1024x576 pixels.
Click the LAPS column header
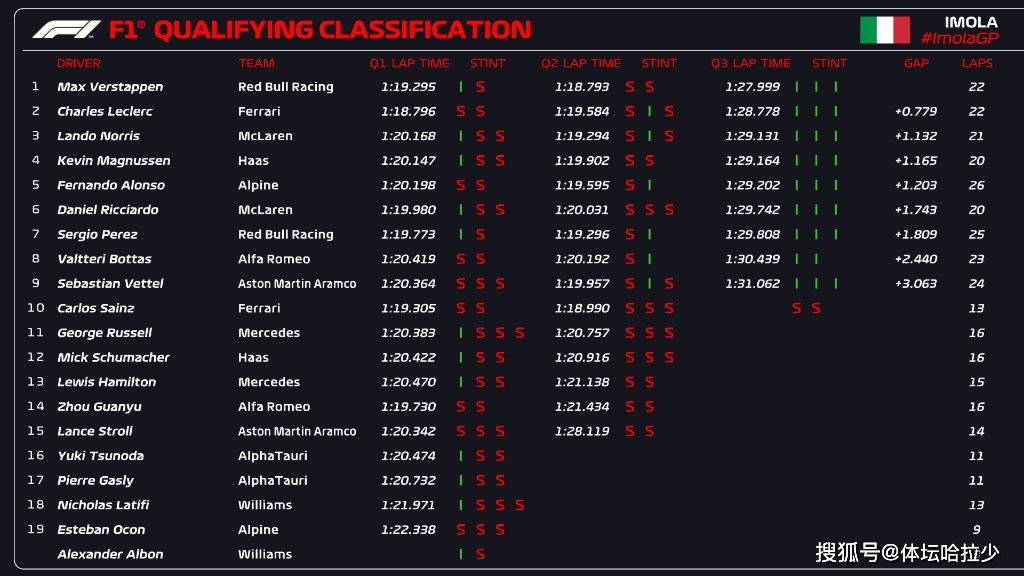coord(977,63)
